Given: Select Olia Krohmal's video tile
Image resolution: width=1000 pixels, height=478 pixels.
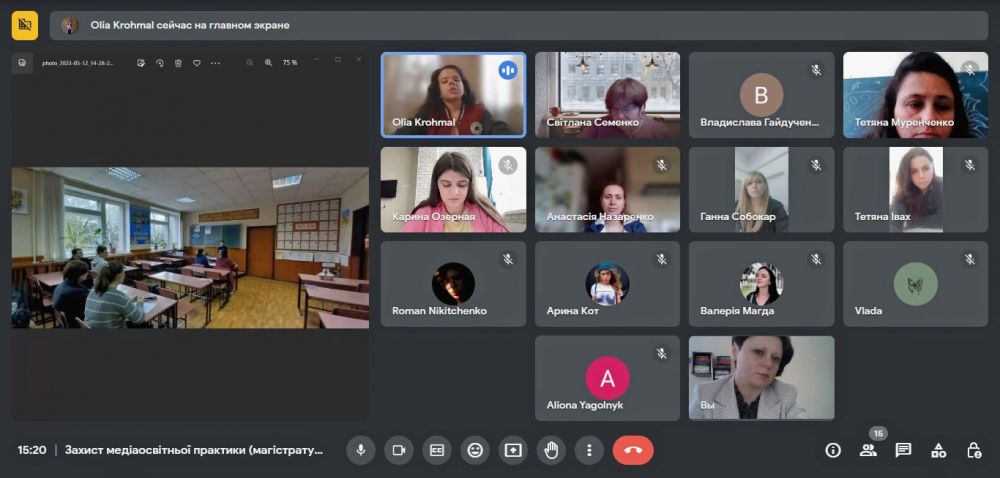Looking at the screenshot, I should click(453, 95).
